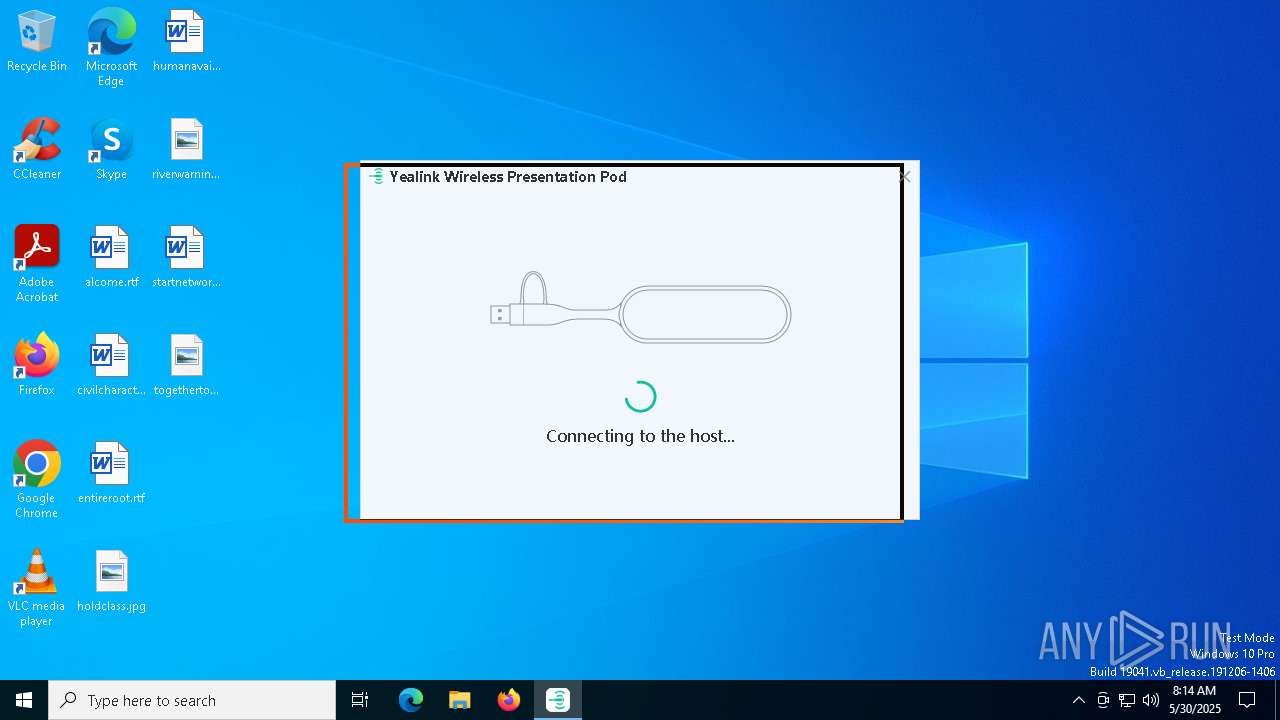Select togetherto image file icon
The height and width of the screenshot is (720, 1280).
click(x=186, y=365)
